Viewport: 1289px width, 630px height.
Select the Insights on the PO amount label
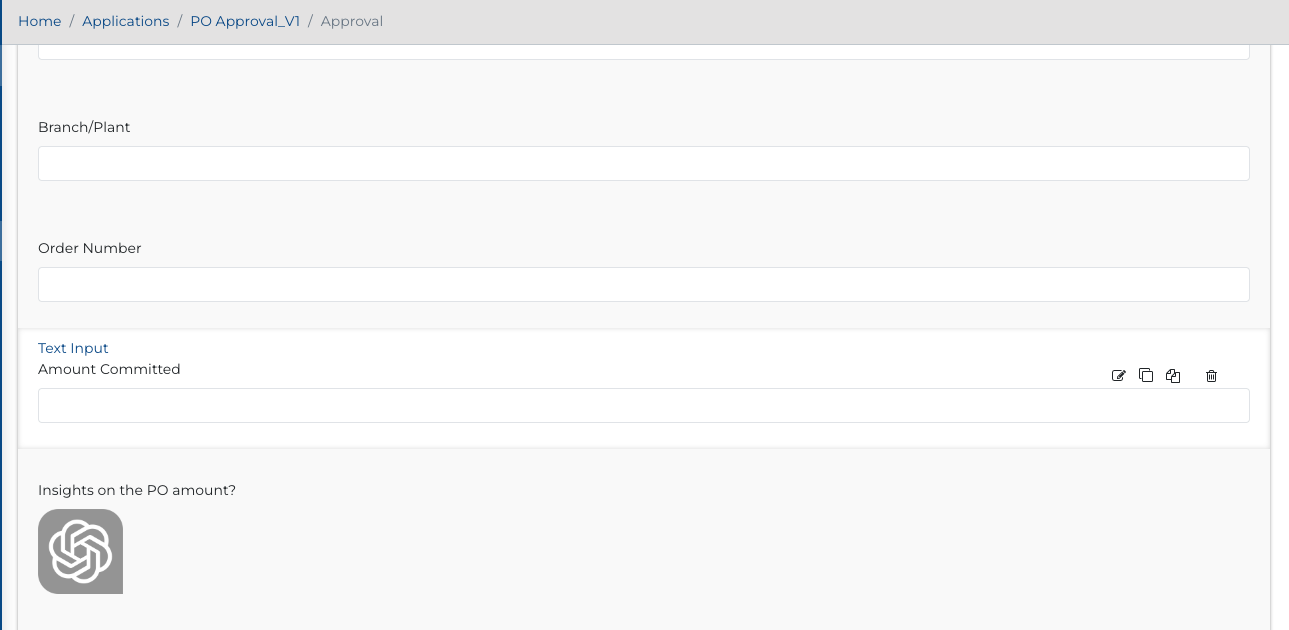coord(136,490)
